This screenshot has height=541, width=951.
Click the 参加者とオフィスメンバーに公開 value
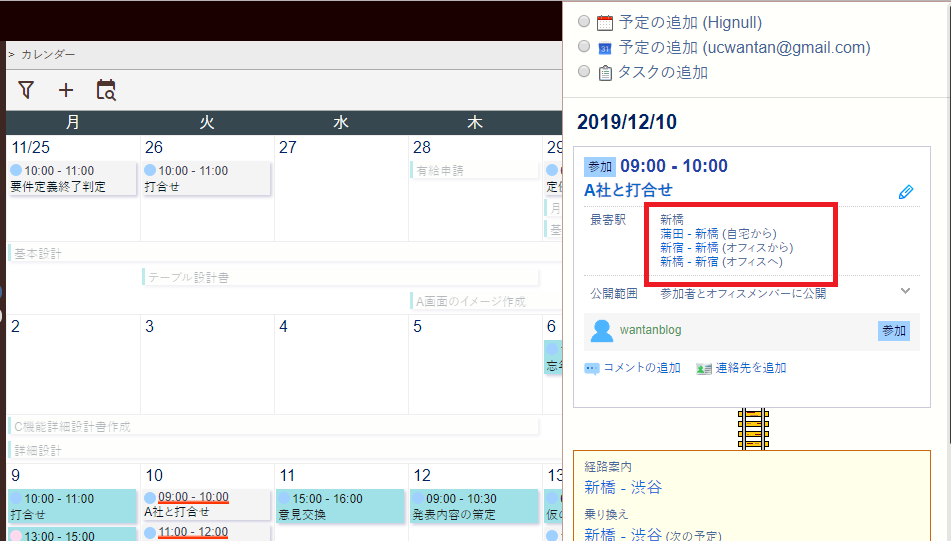(x=743, y=294)
